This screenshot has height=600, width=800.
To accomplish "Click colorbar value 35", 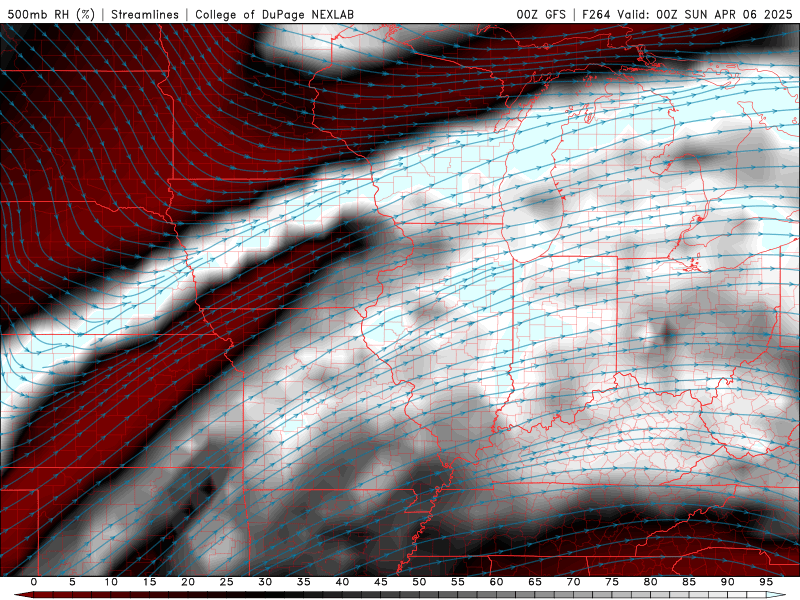I will click(304, 582).
